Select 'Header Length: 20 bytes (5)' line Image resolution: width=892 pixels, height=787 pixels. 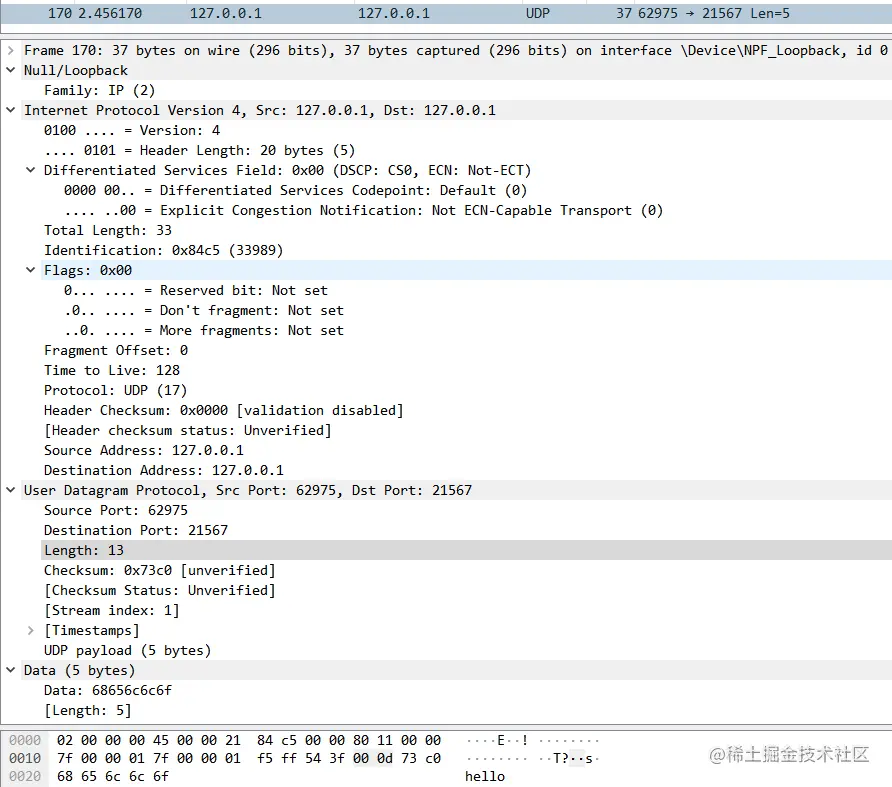200,150
